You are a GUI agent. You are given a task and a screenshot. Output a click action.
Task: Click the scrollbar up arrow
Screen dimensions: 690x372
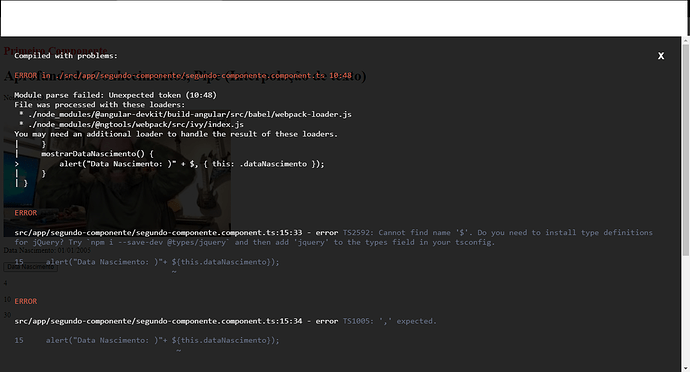[686, 40]
